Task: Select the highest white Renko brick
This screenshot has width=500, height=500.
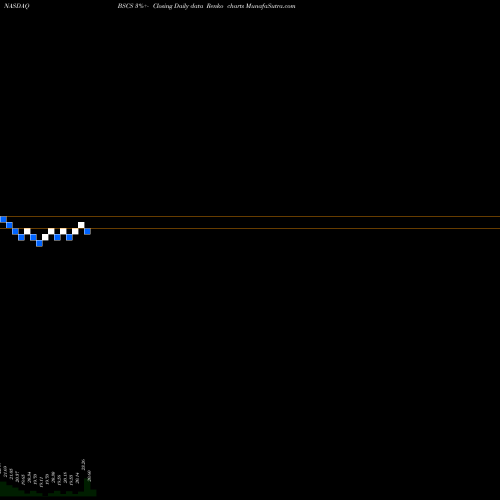Action: 81,225
